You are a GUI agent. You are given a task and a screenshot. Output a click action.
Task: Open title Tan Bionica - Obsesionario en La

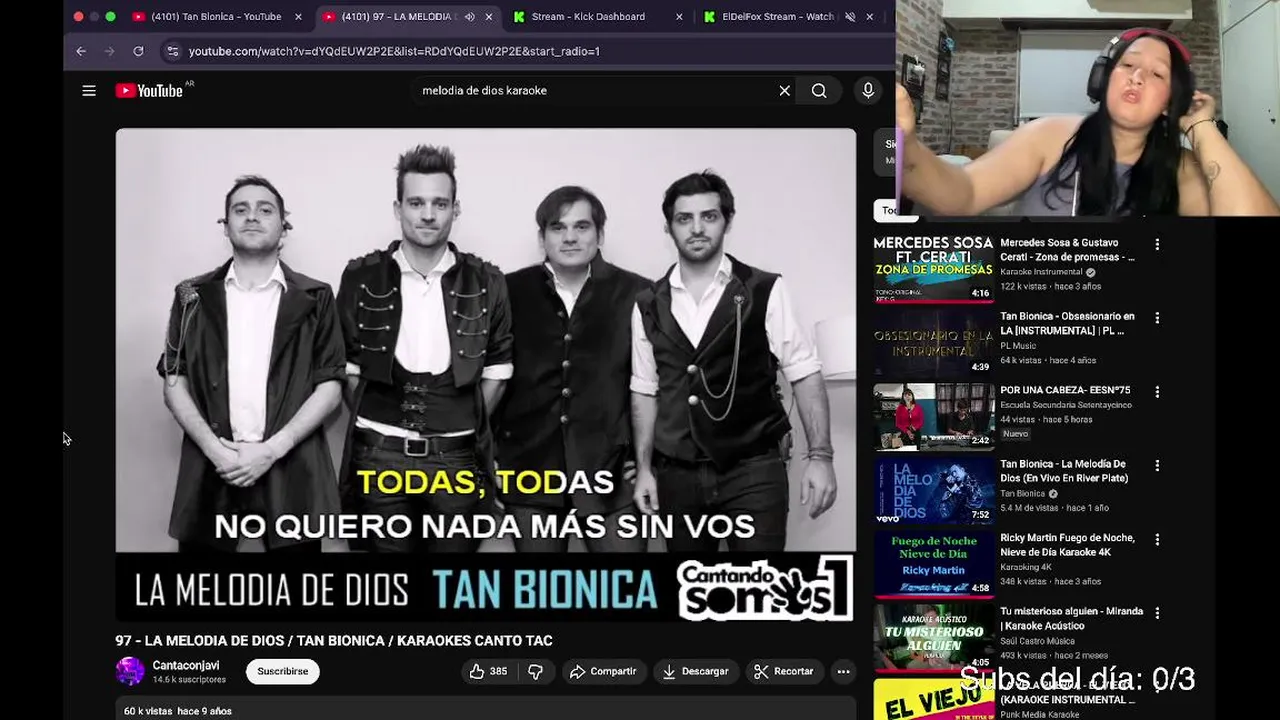(x=1068, y=324)
